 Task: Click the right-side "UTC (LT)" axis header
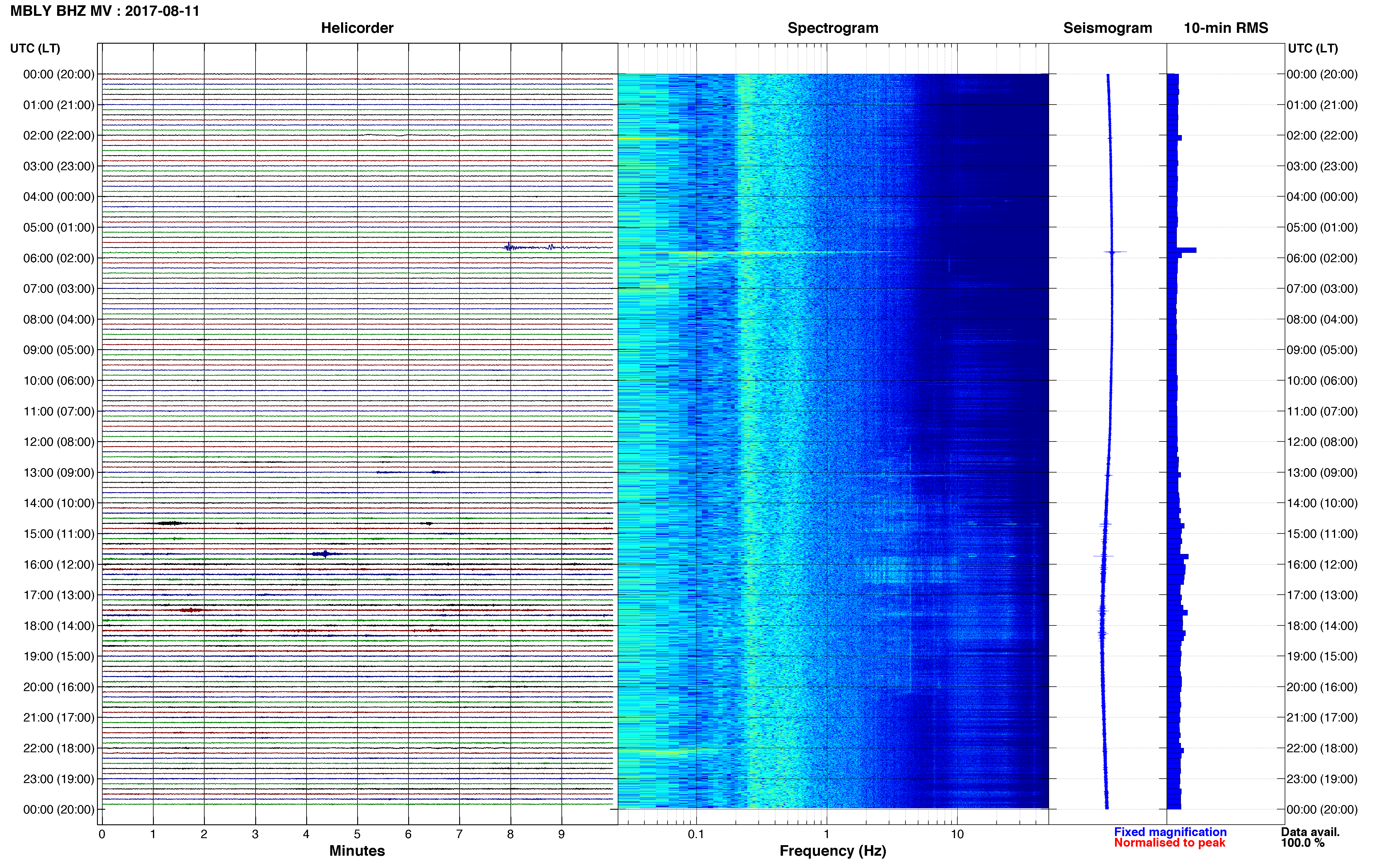pos(1313,48)
